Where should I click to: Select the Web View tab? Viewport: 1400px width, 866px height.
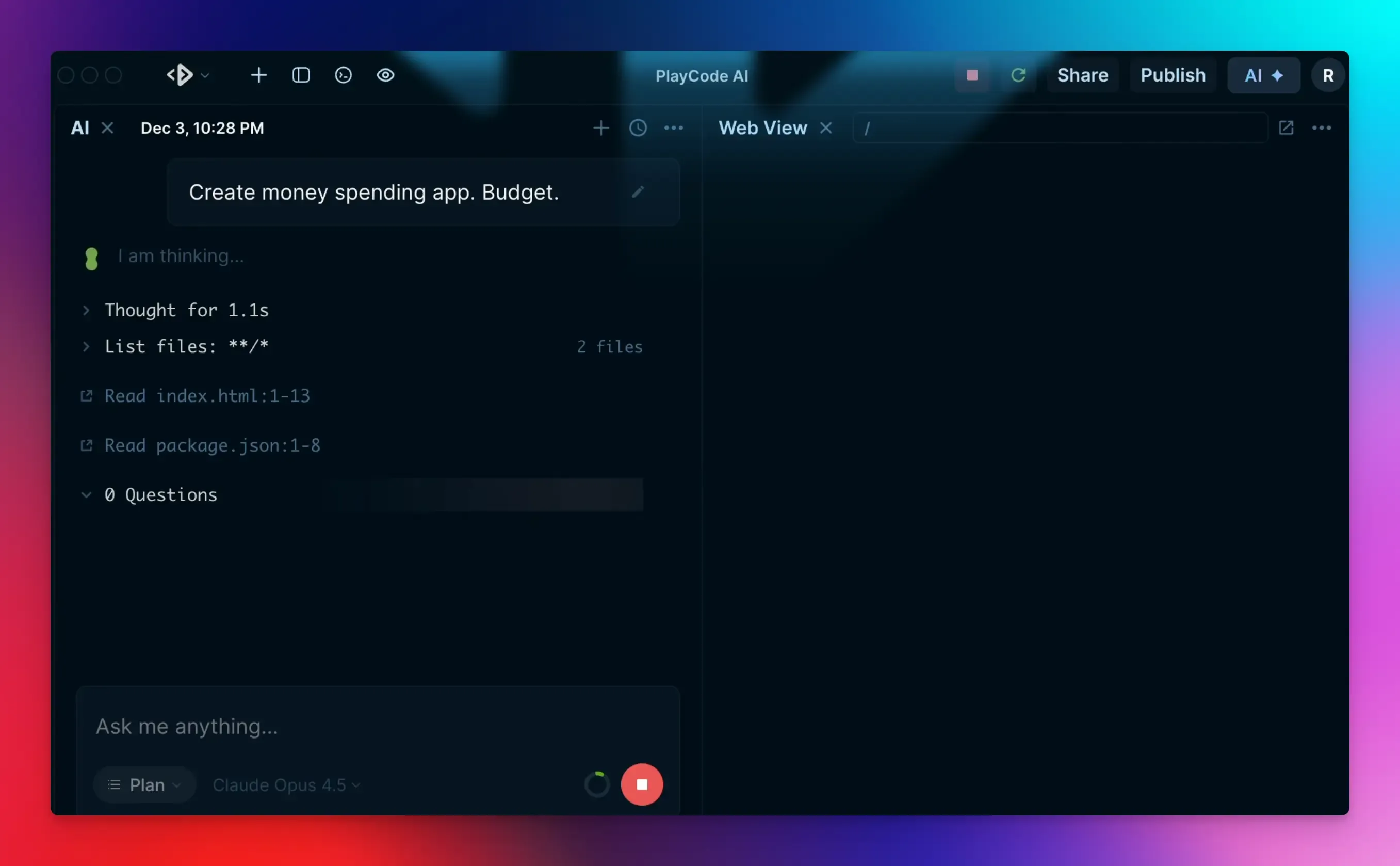762,127
